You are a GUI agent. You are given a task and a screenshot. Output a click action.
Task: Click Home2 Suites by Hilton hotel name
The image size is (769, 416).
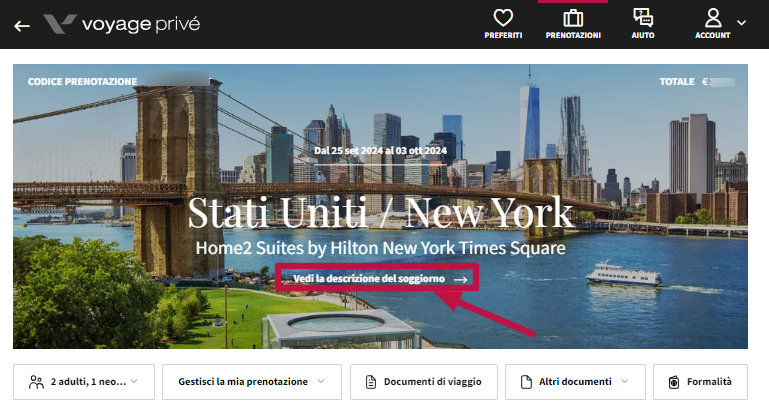(381, 248)
